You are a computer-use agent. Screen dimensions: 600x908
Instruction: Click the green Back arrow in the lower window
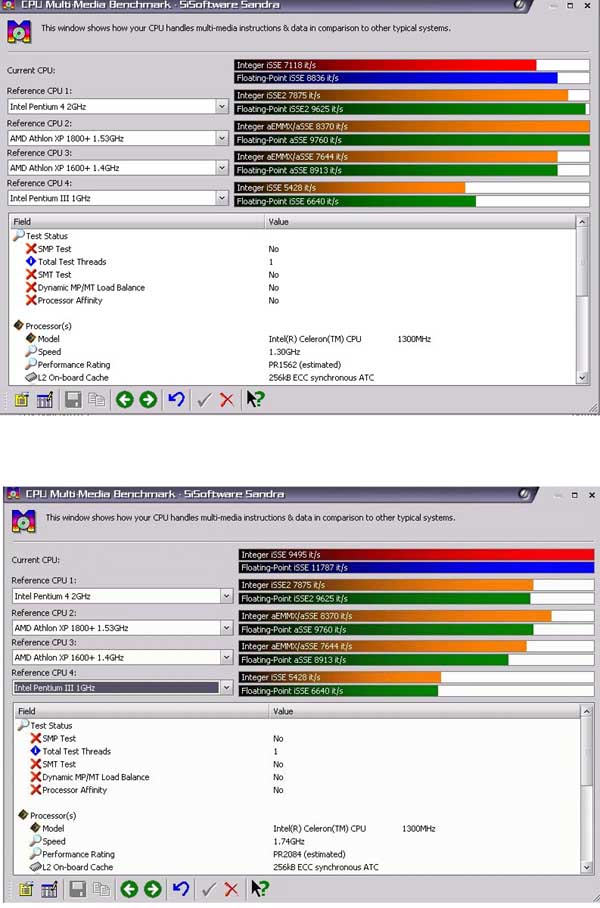coord(129,889)
